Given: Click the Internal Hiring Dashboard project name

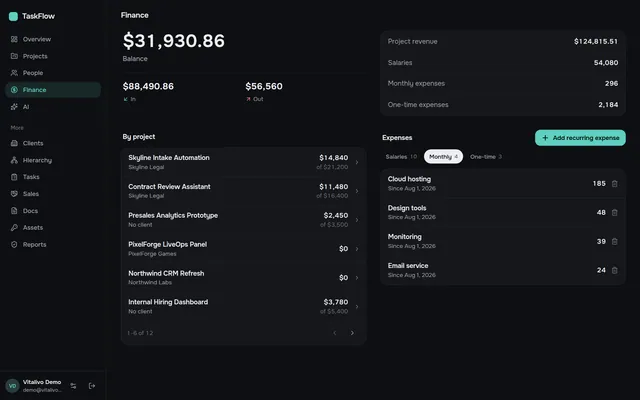Looking at the screenshot, I should (168, 302).
